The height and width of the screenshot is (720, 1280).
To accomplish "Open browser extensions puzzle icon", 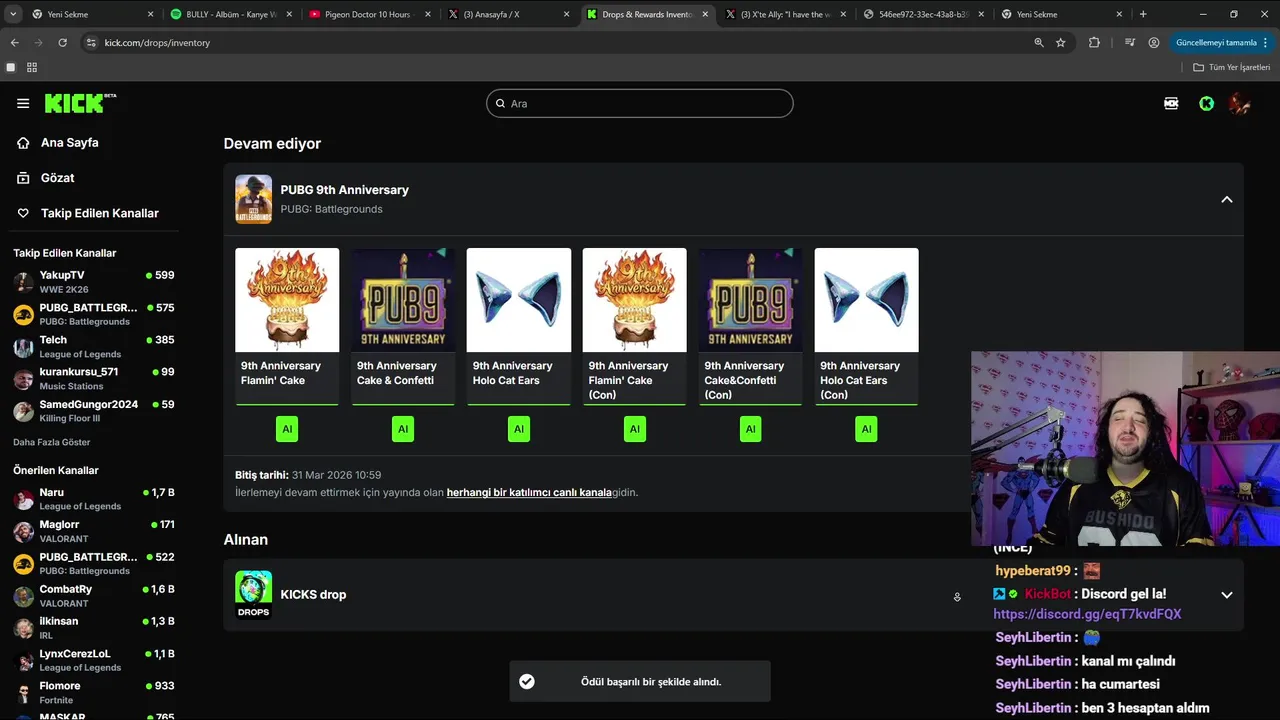I will click(1094, 43).
